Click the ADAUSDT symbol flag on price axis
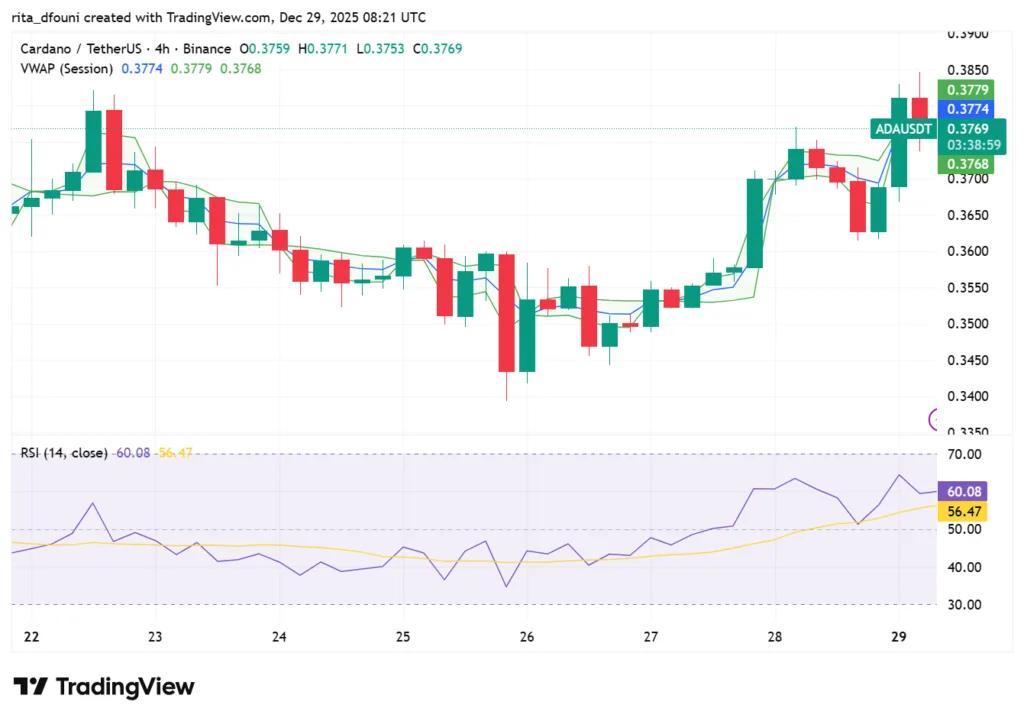1024x721 pixels. (902, 128)
